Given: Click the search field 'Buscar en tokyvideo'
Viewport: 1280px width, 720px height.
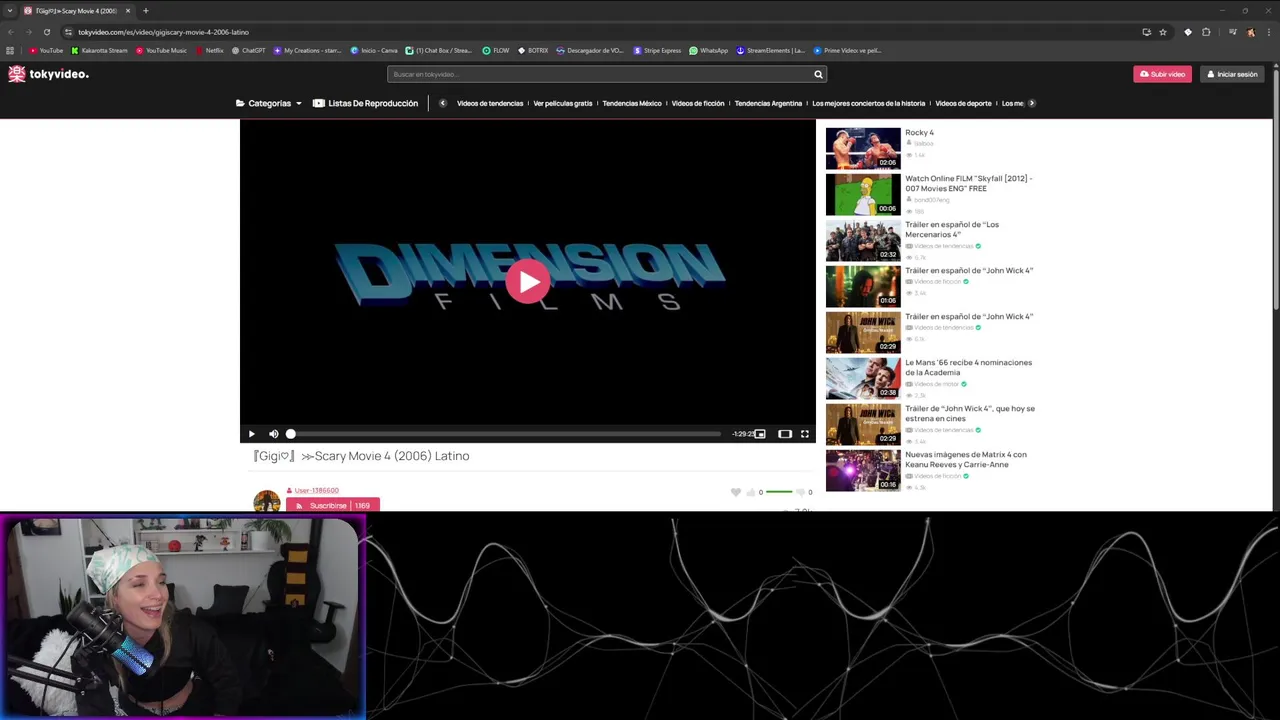Looking at the screenshot, I should [x=599, y=74].
